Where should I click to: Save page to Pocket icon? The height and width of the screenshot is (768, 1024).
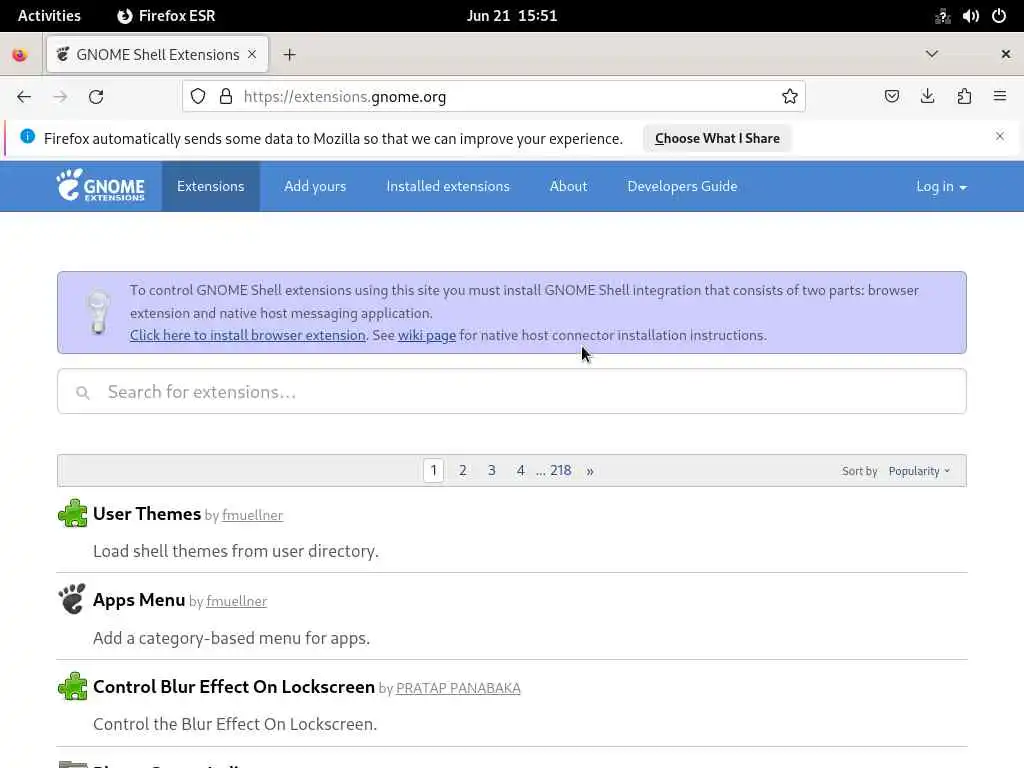tap(891, 97)
